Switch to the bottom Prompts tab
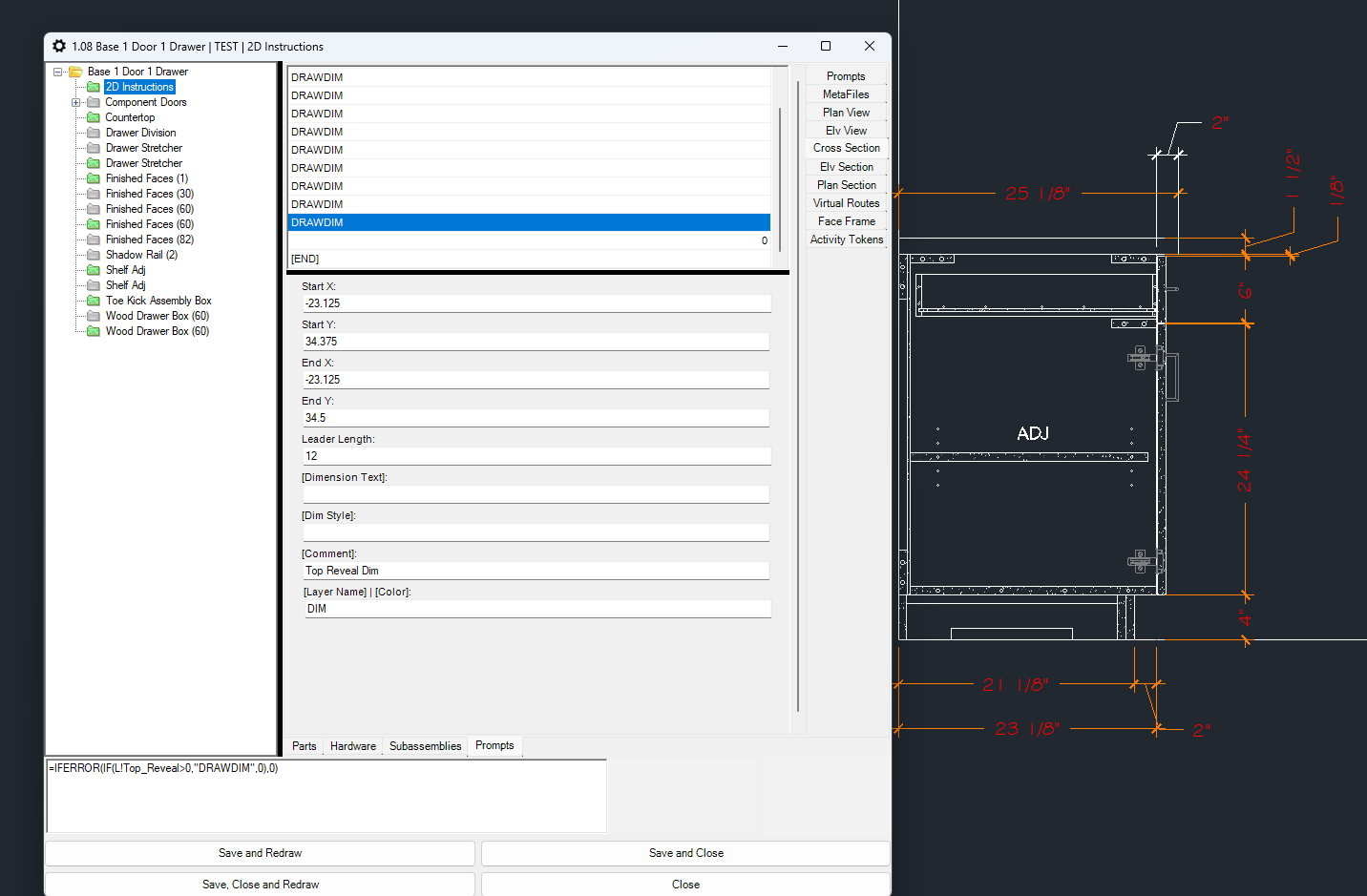Viewport: 1367px width, 896px height. 494,745
